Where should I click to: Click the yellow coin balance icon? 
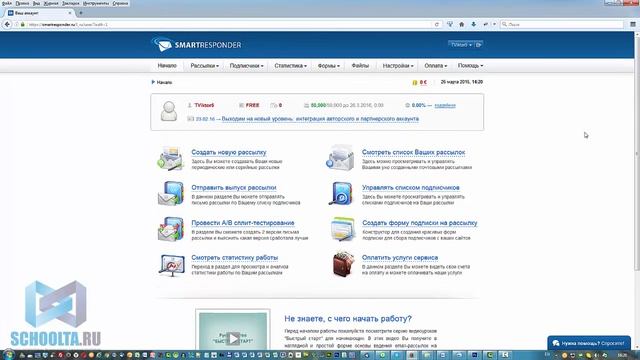415,82
